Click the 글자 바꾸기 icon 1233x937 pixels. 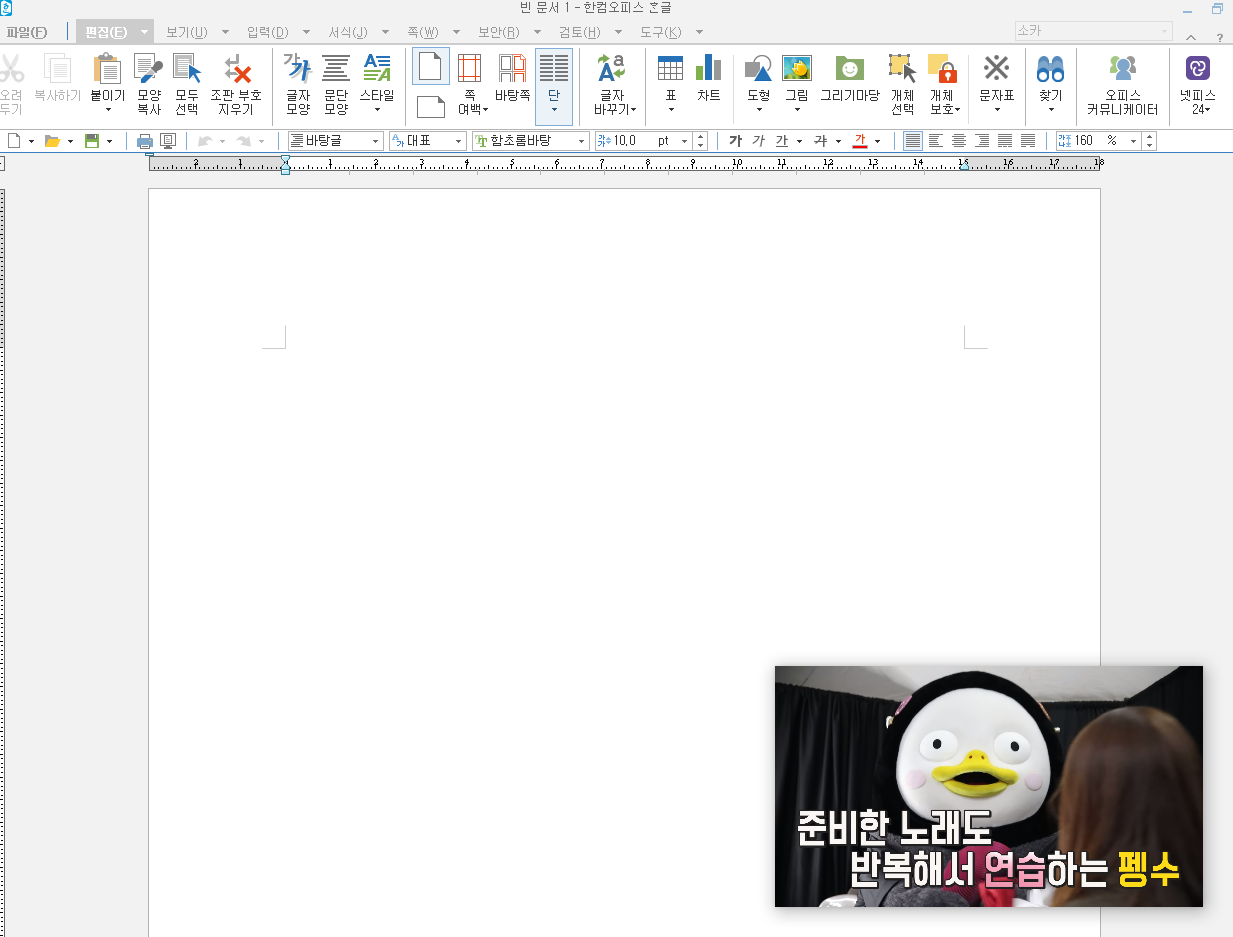[611, 68]
